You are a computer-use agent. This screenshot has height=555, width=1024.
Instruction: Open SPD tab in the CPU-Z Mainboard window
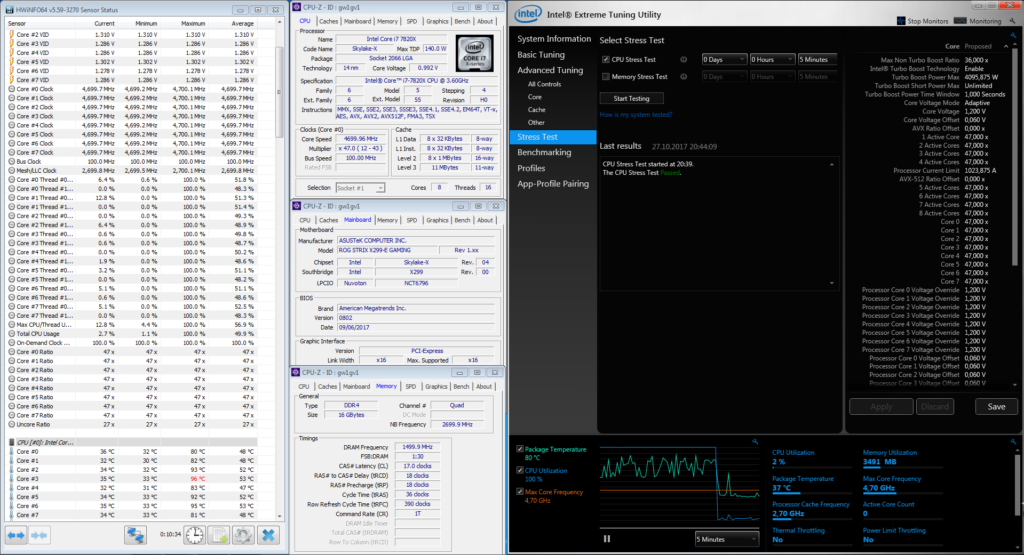411,220
